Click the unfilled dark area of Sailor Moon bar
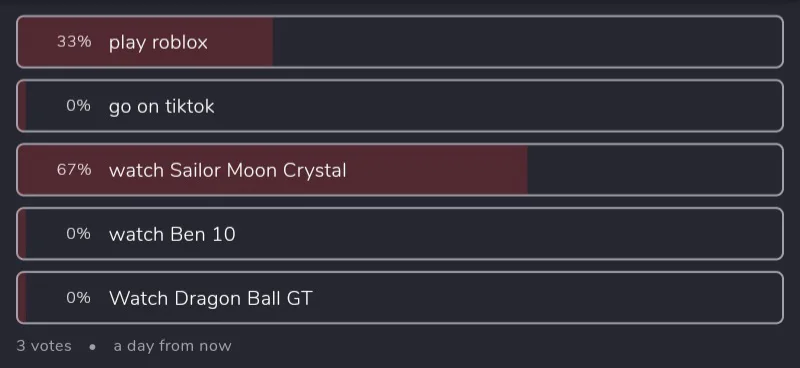The width and height of the screenshot is (800, 368). click(x=655, y=170)
